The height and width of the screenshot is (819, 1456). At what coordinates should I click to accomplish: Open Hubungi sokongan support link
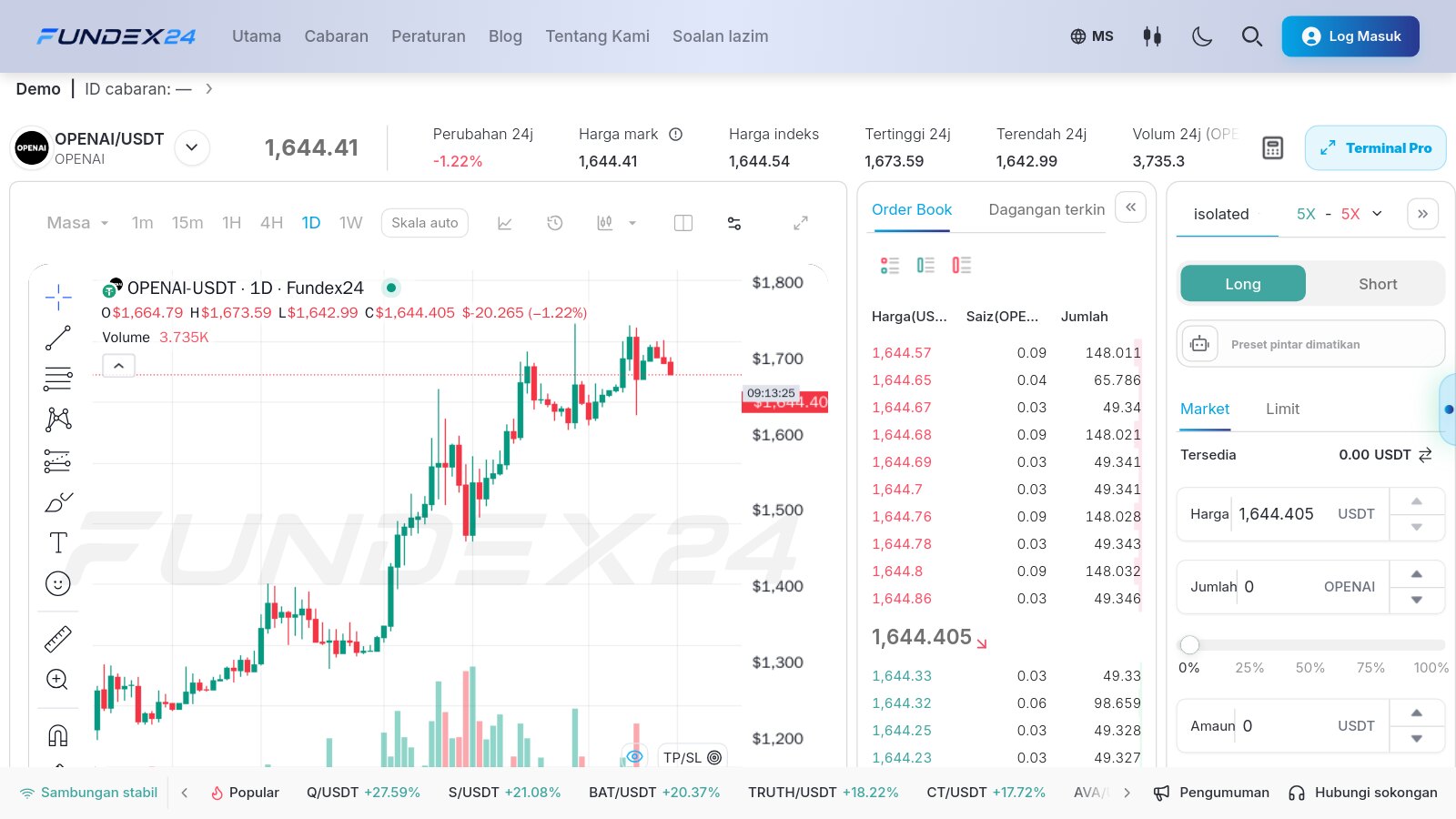point(1363,793)
